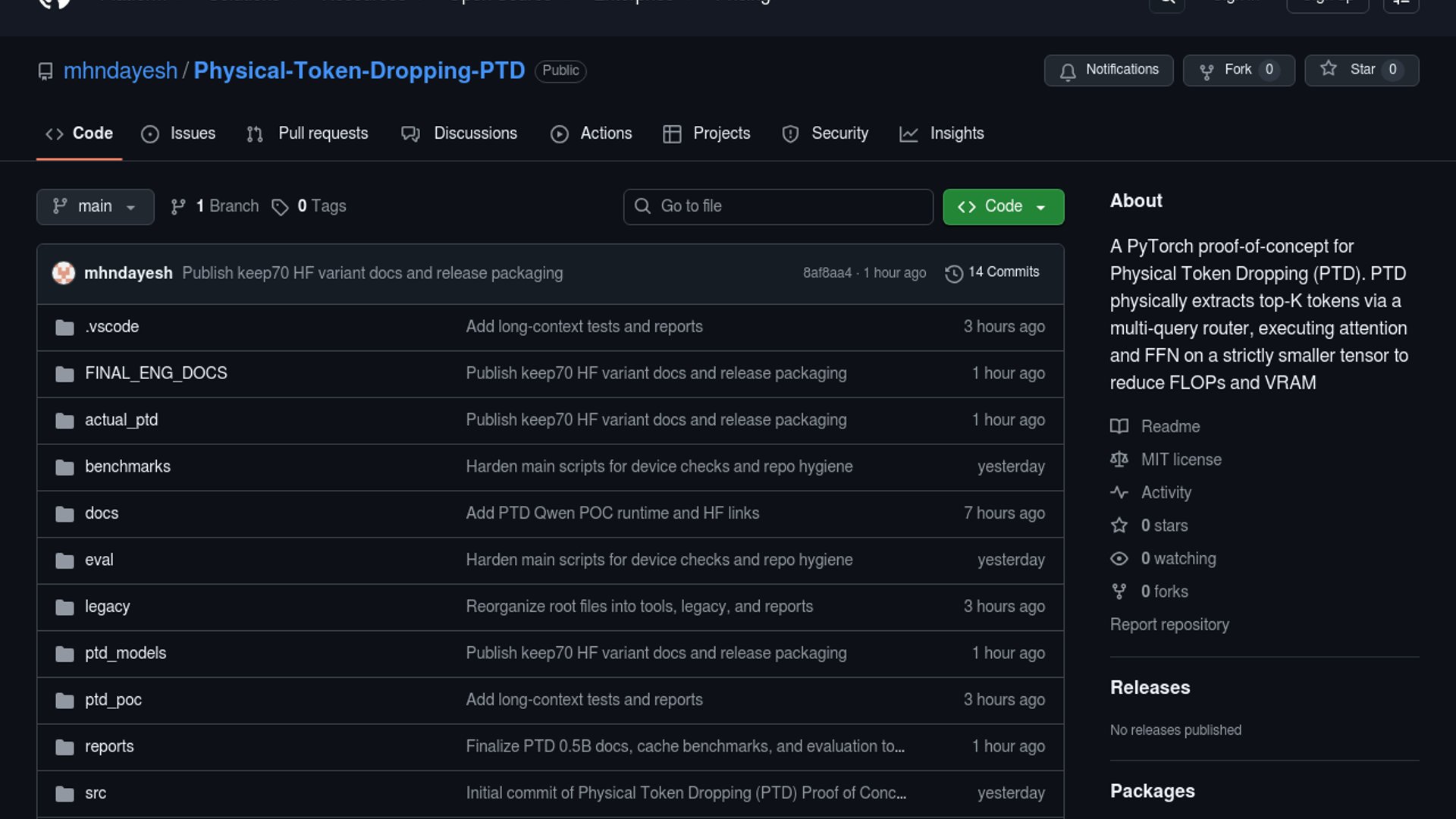Screen dimensions: 1456x819
Task: Click the 0 watching eye icon
Action: (x=1119, y=559)
